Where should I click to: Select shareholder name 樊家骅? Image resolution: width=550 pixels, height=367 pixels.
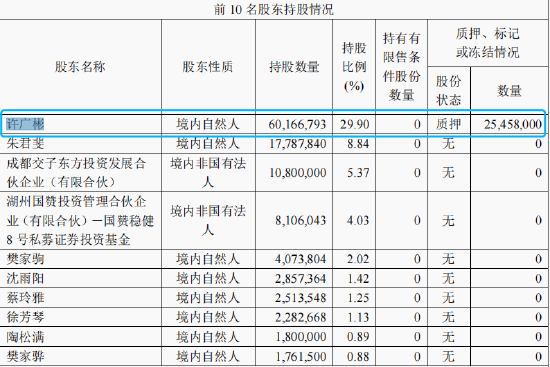[x=25, y=356]
